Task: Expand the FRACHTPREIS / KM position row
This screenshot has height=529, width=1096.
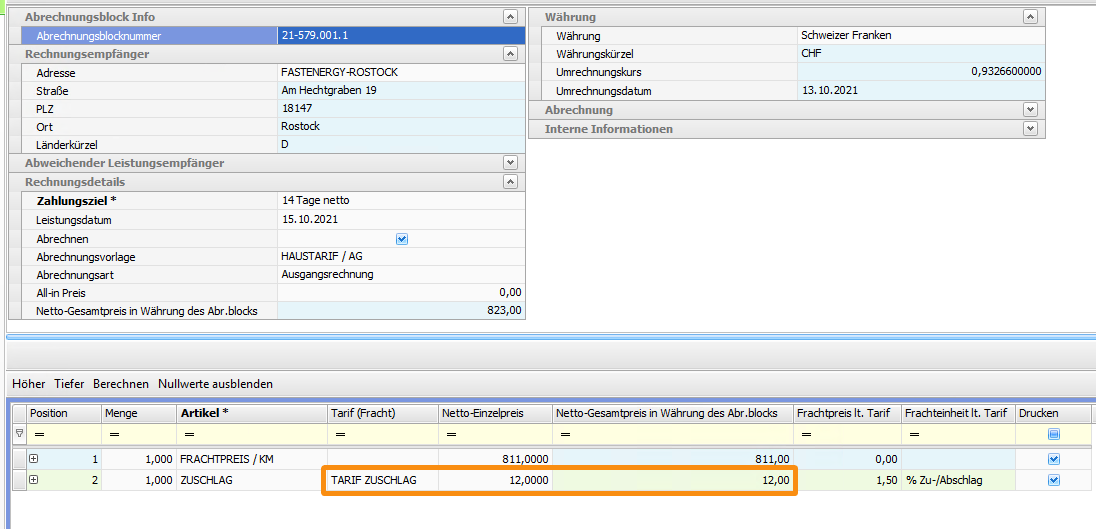Action: click(33, 459)
